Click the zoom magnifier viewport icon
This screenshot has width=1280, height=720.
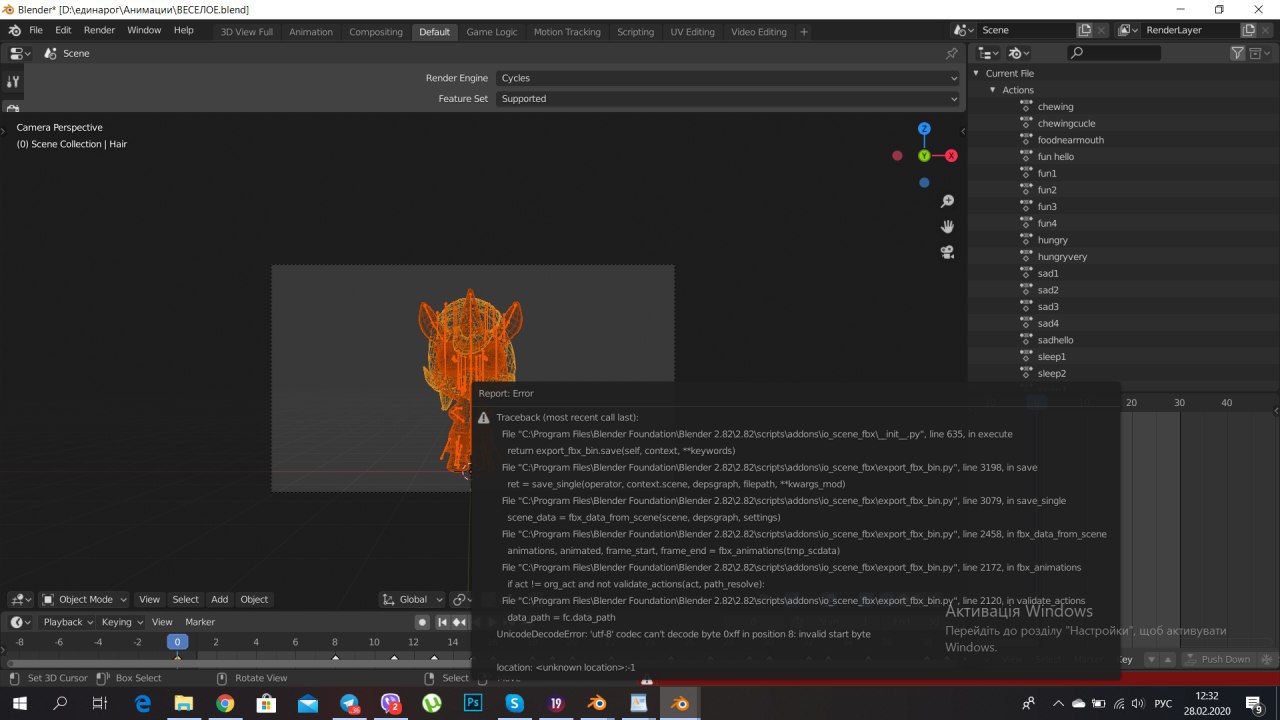point(947,202)
